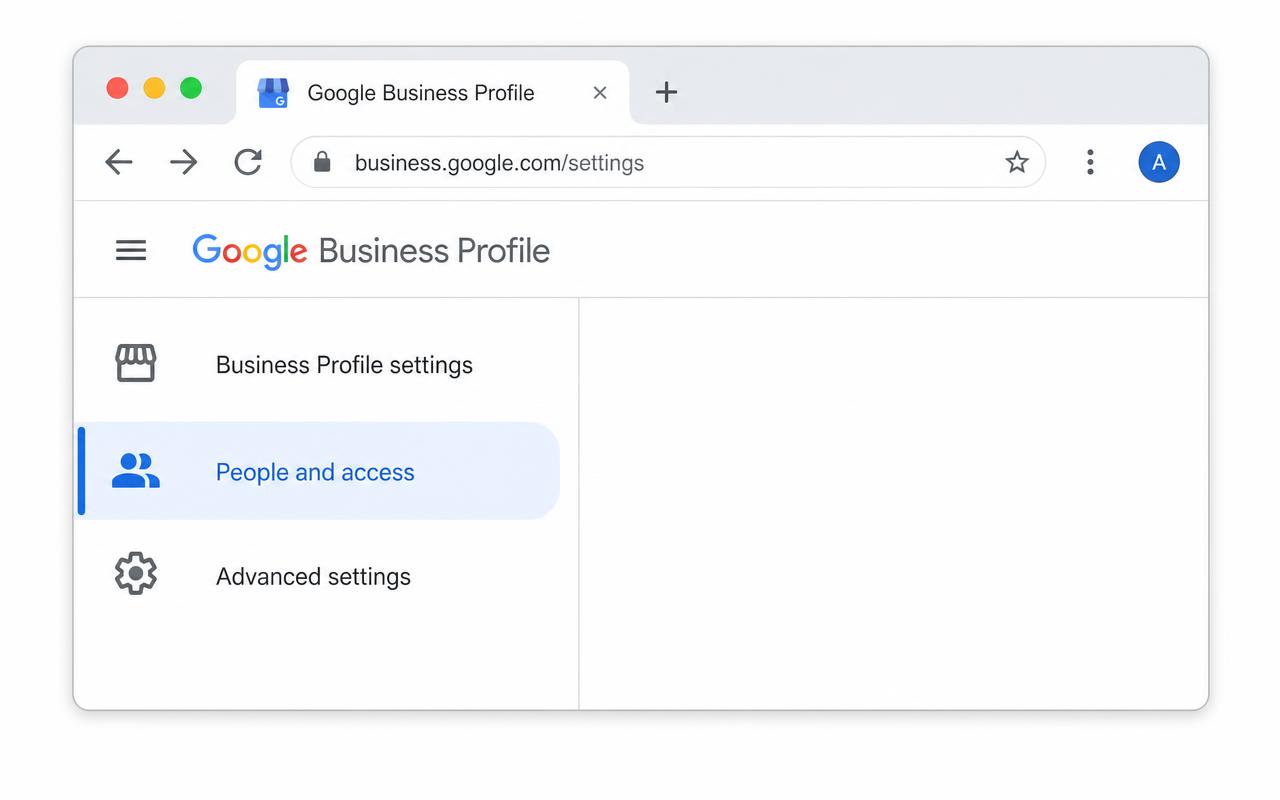
Task: Click the People and access people icon
Action: pyautogui.click(x=136, y=471)
